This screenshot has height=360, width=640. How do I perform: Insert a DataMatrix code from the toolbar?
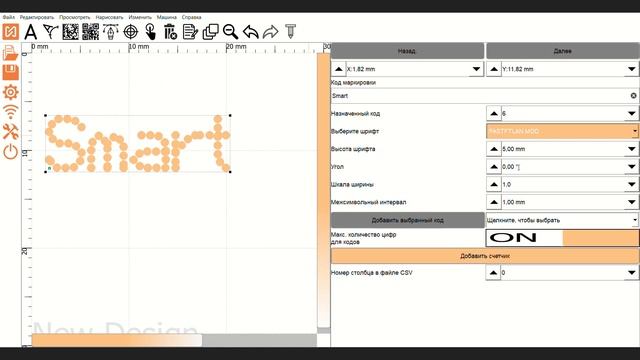[71, 32]
